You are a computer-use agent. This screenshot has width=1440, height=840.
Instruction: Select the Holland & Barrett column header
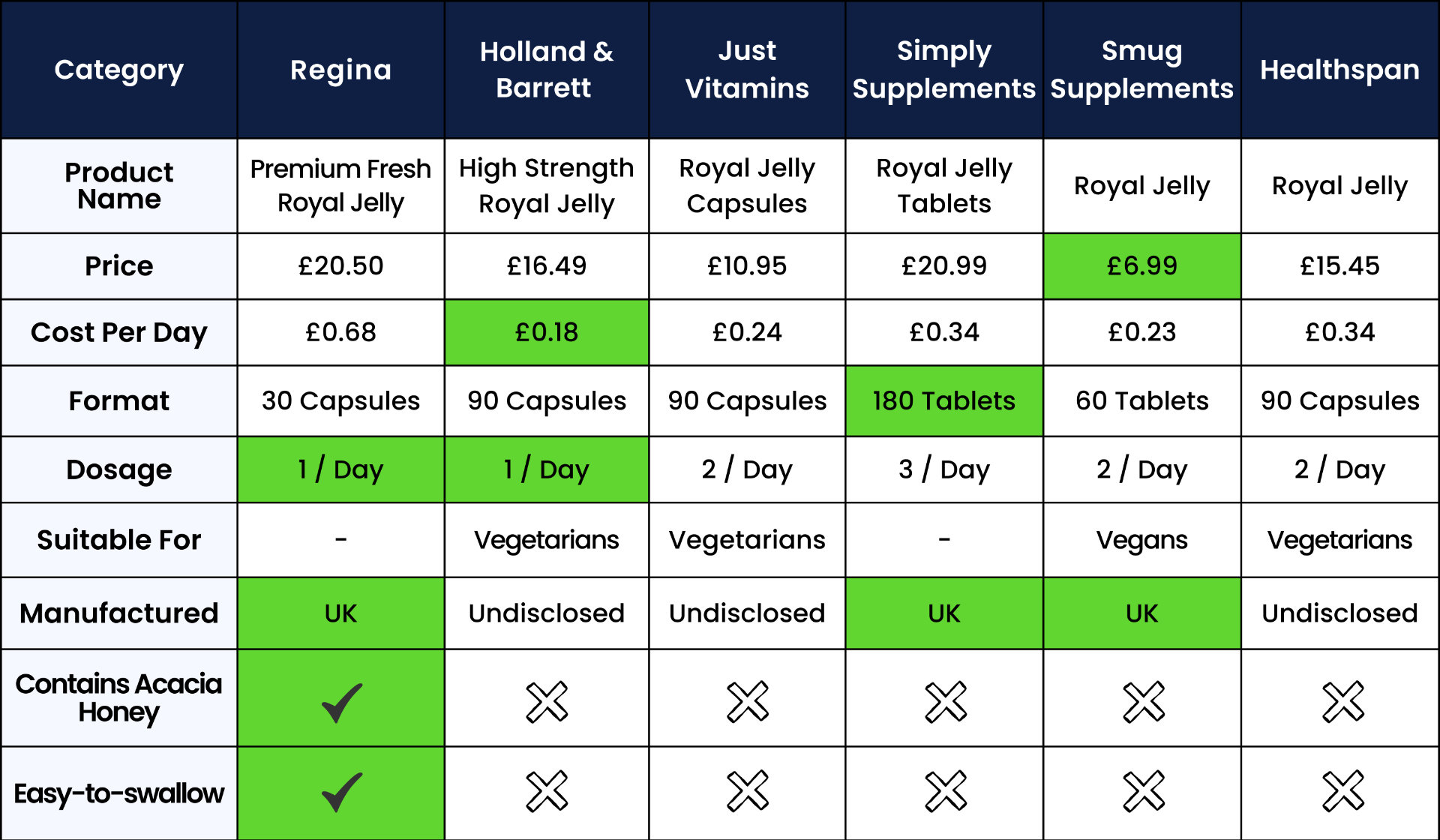(x=547, y=70)
